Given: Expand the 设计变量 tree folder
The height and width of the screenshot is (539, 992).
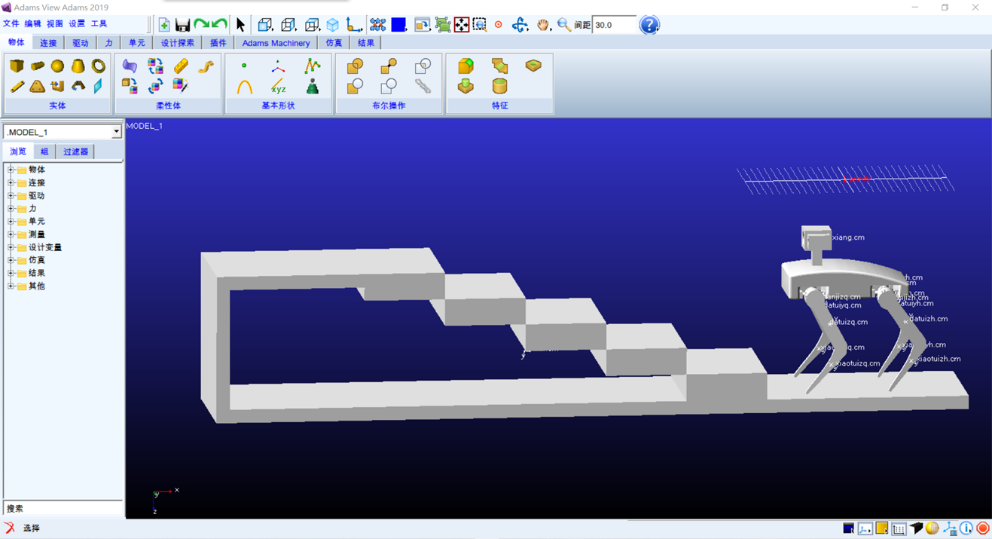Looking at the screenshot, I should pyautogui.click(x=11, y=247).
